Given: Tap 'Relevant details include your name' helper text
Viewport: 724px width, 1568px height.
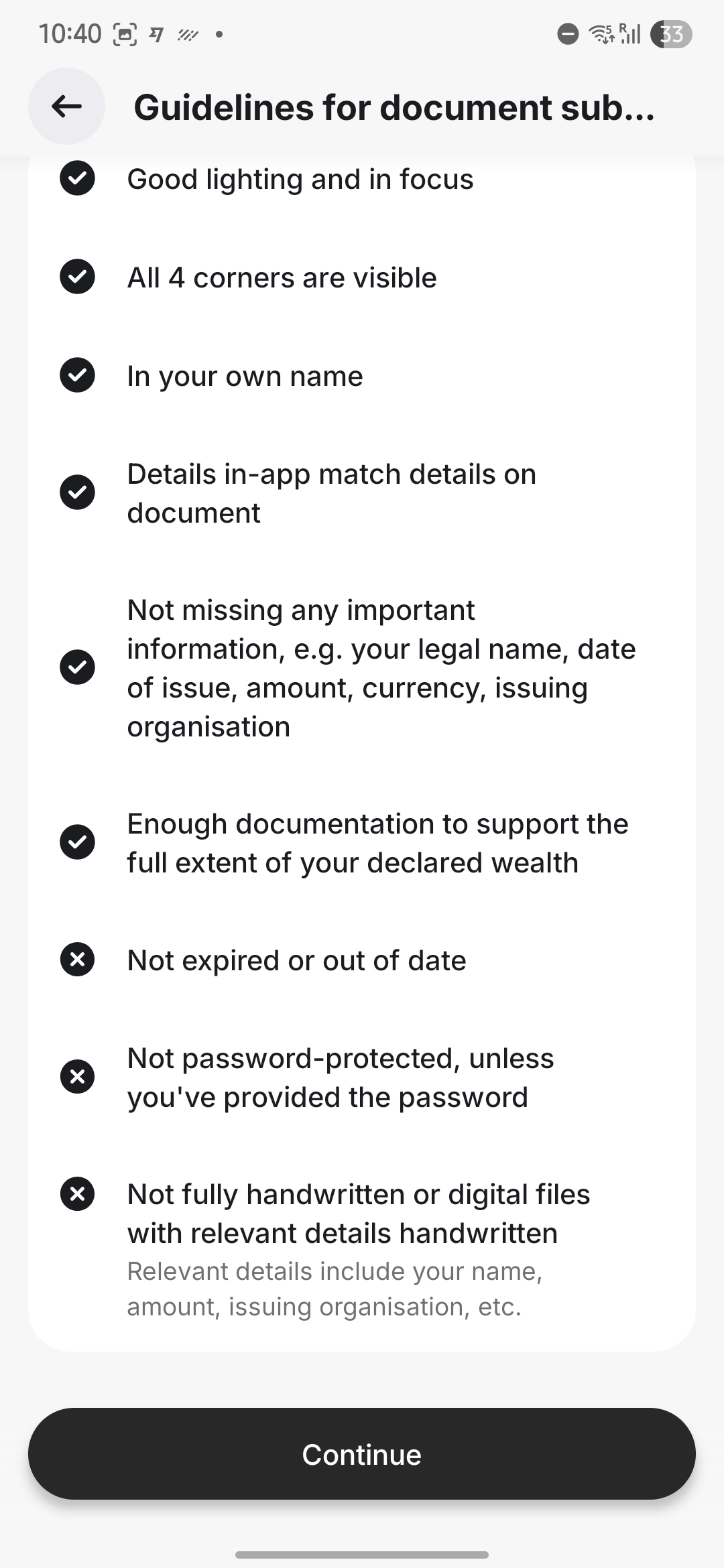Looking at the screenshot, I should 335,1289.
